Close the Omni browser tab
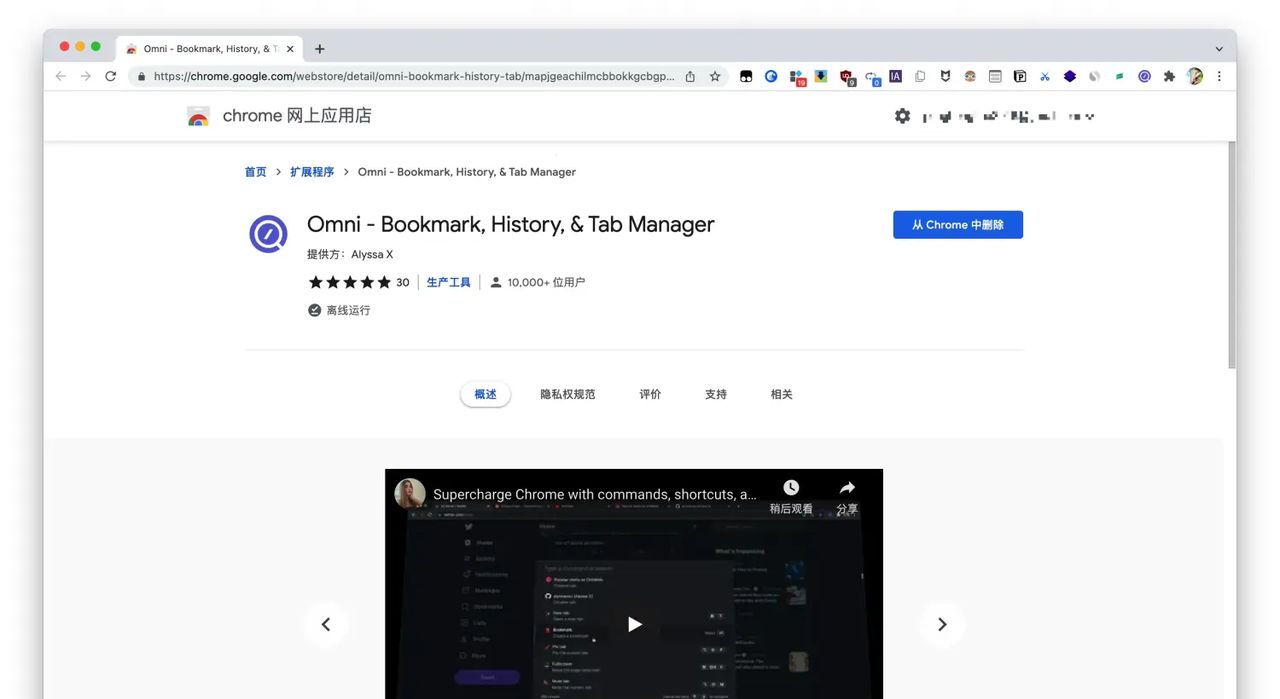The image size is (1280, 699). coord(290,49)
